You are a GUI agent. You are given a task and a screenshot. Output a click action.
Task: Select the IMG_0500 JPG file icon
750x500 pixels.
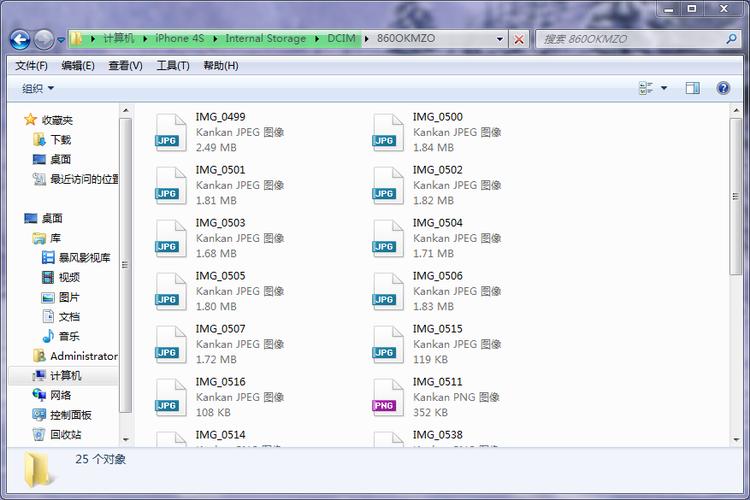pyautogui.click(x=388, y=133)
